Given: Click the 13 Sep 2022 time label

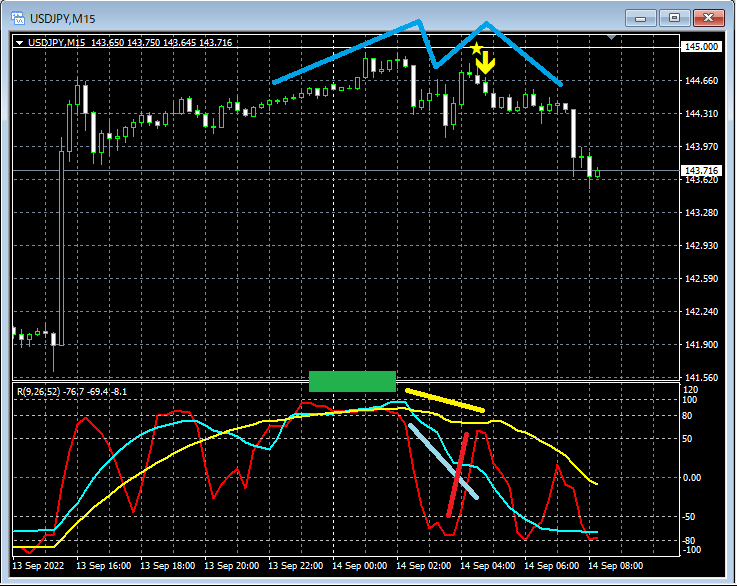Looking at the screenshot, I should pos(38,566).
